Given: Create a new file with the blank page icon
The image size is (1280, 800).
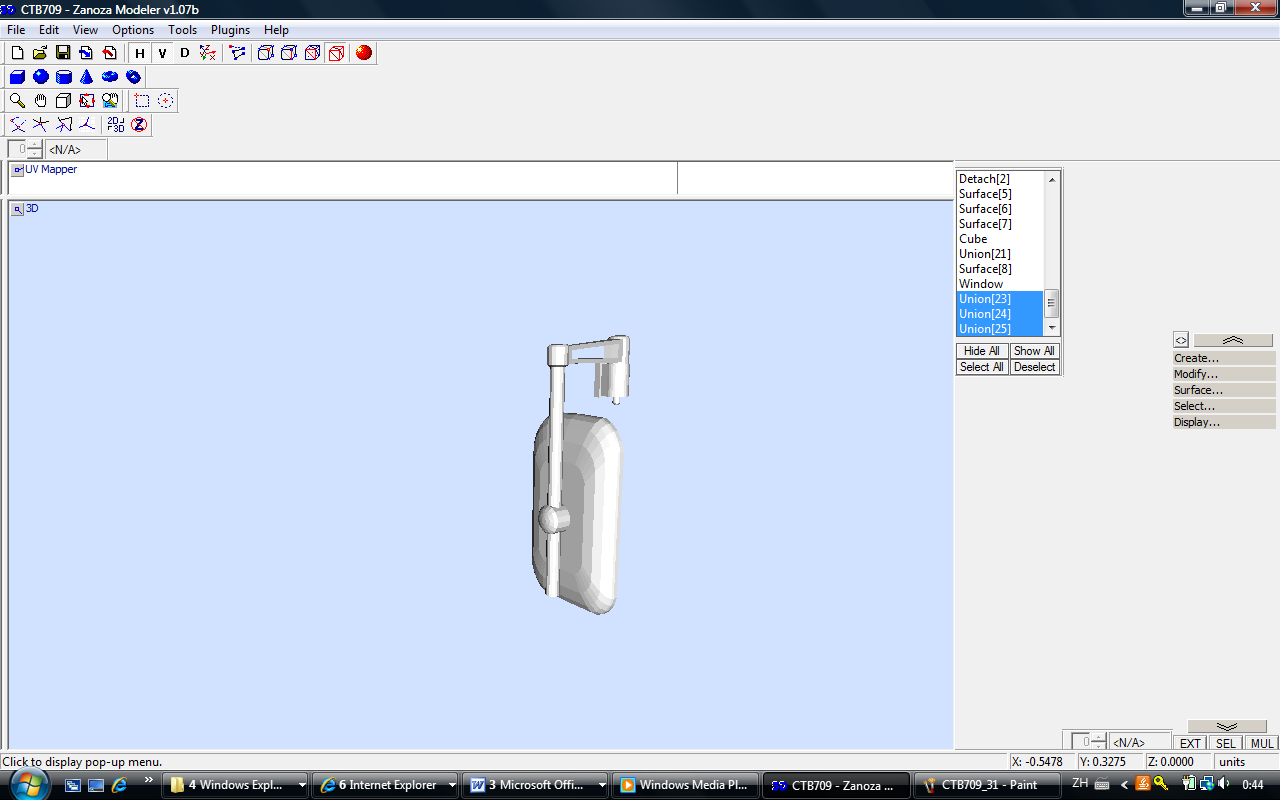Looking at the screenshot, I should [17, 53].
